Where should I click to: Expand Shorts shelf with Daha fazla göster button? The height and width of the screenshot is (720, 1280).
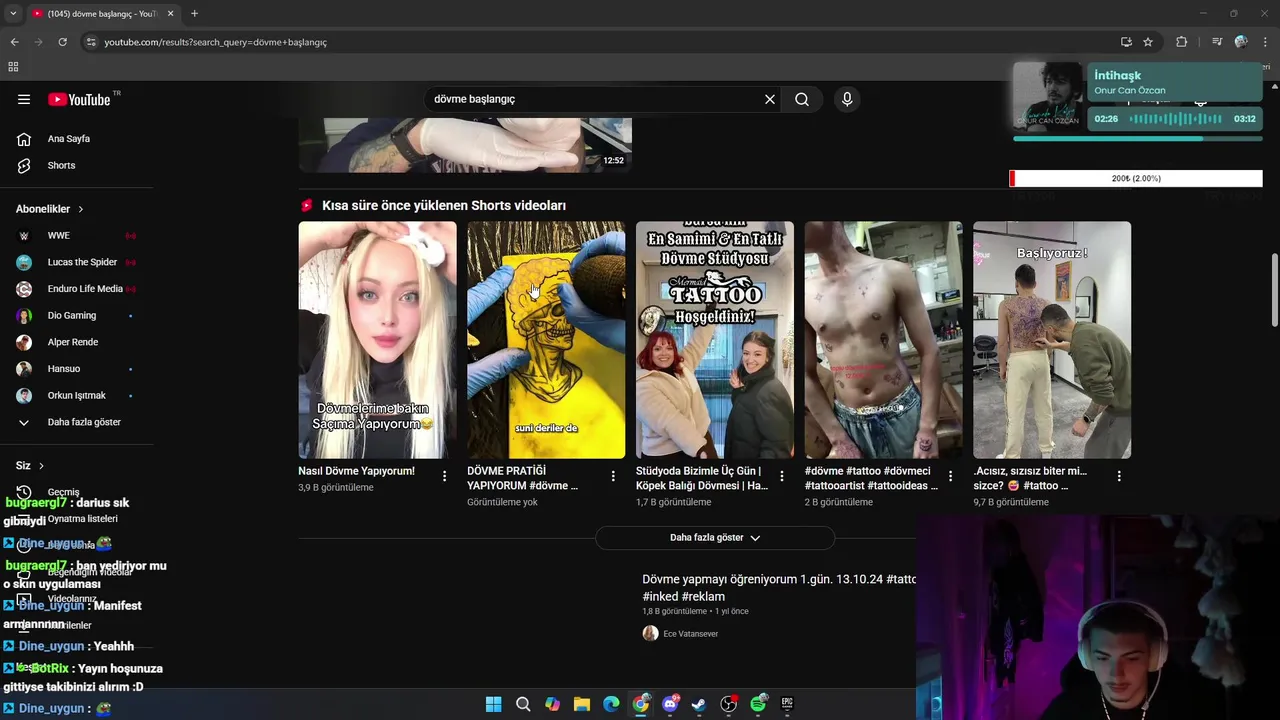click(715, 538)
